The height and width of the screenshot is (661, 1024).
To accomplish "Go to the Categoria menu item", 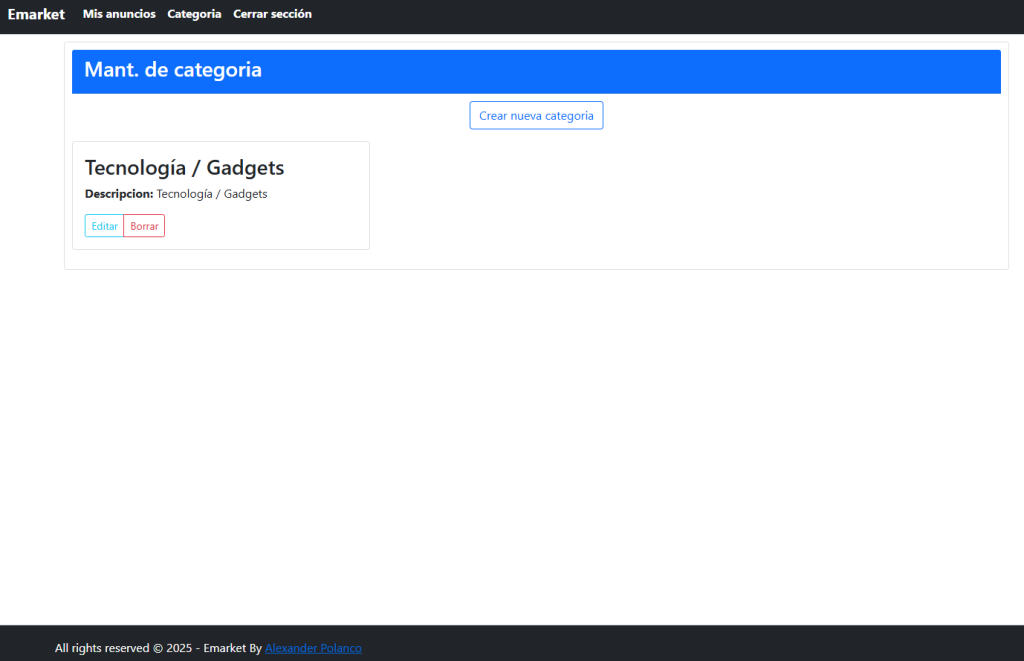I will point(194,14).
